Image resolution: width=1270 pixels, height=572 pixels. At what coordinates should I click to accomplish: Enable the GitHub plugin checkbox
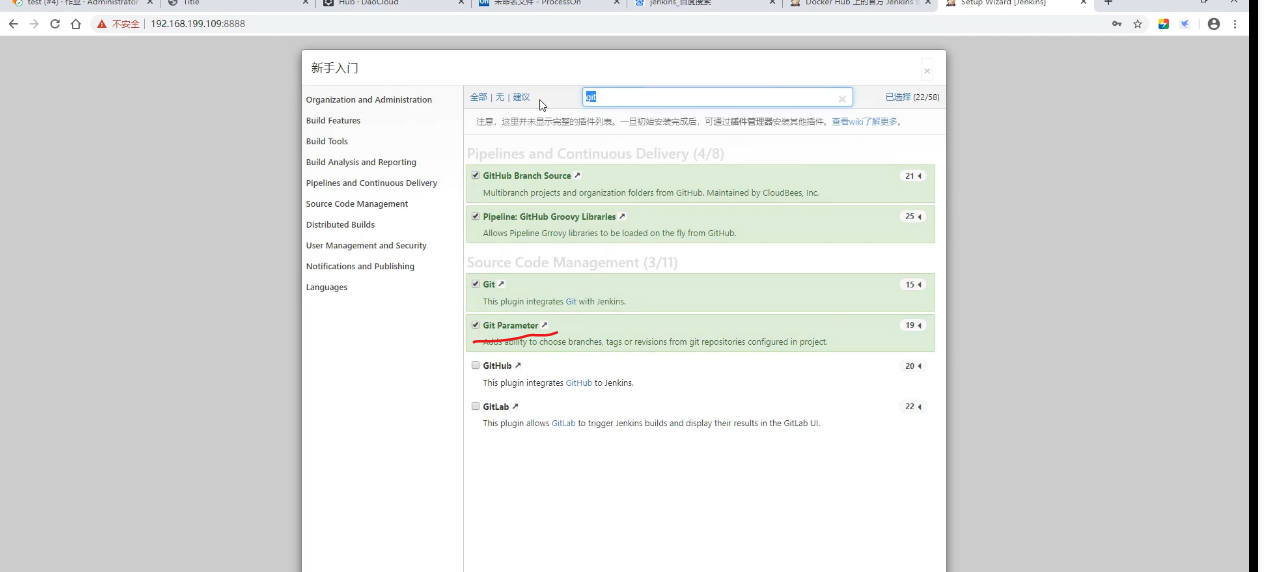[476, 366]
